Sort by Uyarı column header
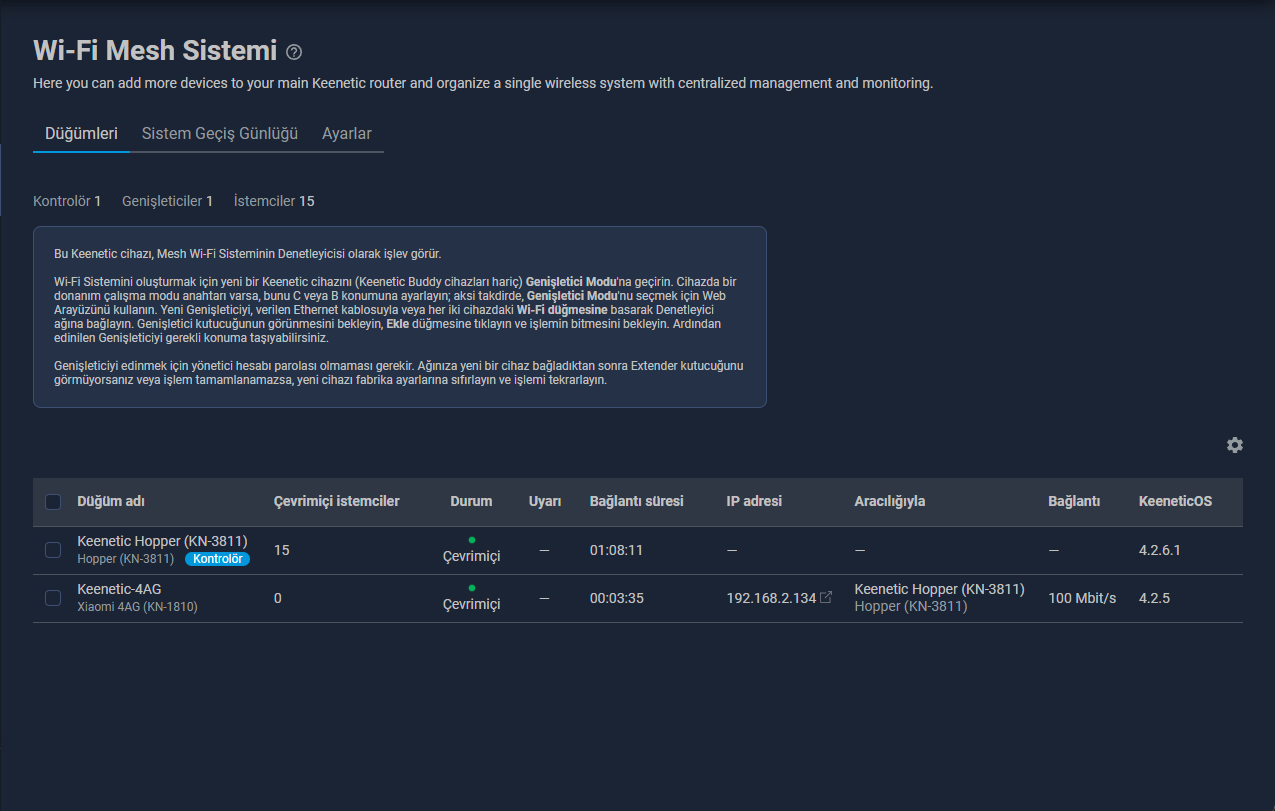 (545, 501)
